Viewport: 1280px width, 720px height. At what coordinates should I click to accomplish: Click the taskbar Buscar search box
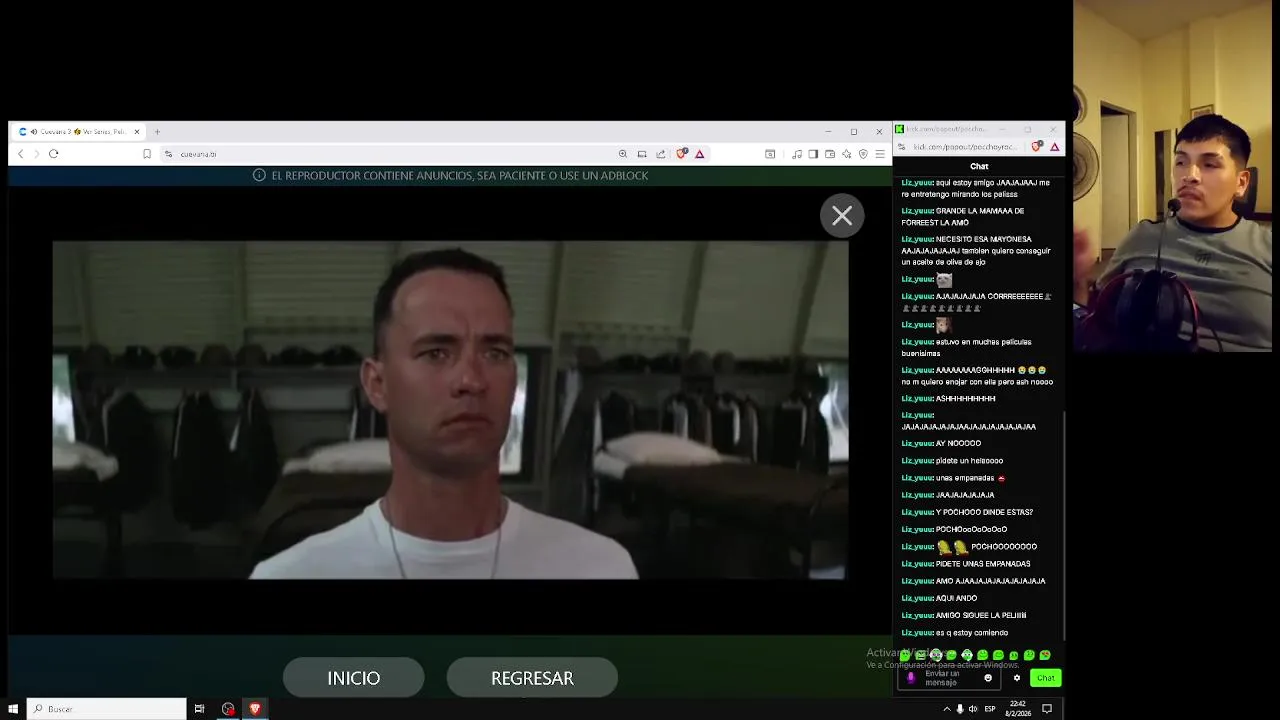(x=106, y=709)
